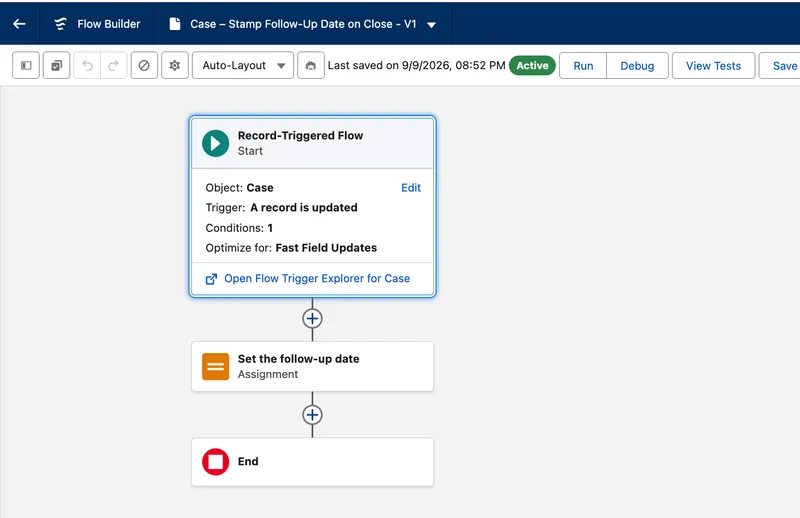The image size is (800, 518).
Task: Open flow settings gear icon
Action: point(175,65)
